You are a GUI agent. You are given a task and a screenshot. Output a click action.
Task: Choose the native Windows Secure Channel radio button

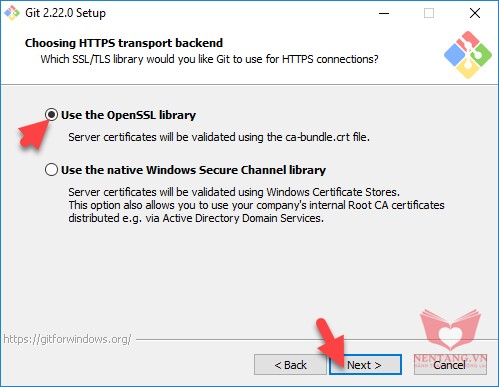(x=51, y=170)
